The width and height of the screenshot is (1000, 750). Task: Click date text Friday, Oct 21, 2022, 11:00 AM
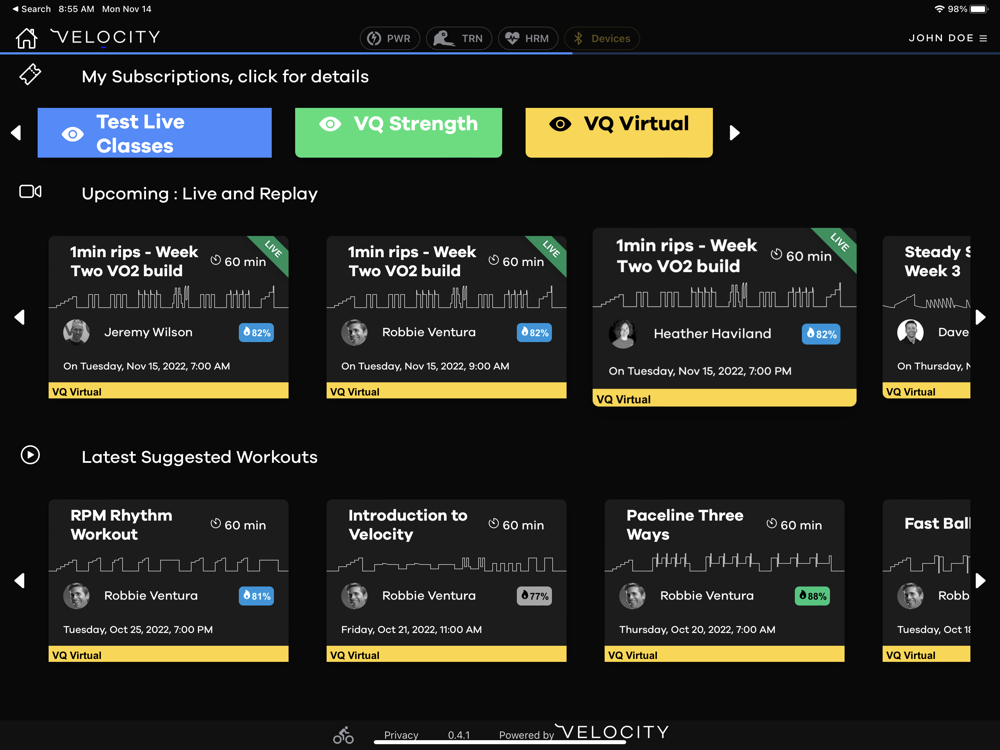(411, 629)
